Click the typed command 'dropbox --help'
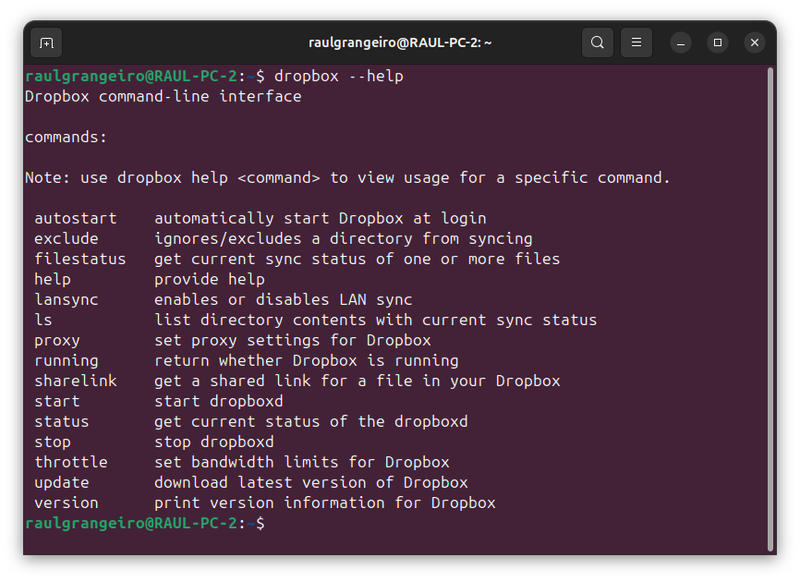800x581 pixels. [338, 76]
